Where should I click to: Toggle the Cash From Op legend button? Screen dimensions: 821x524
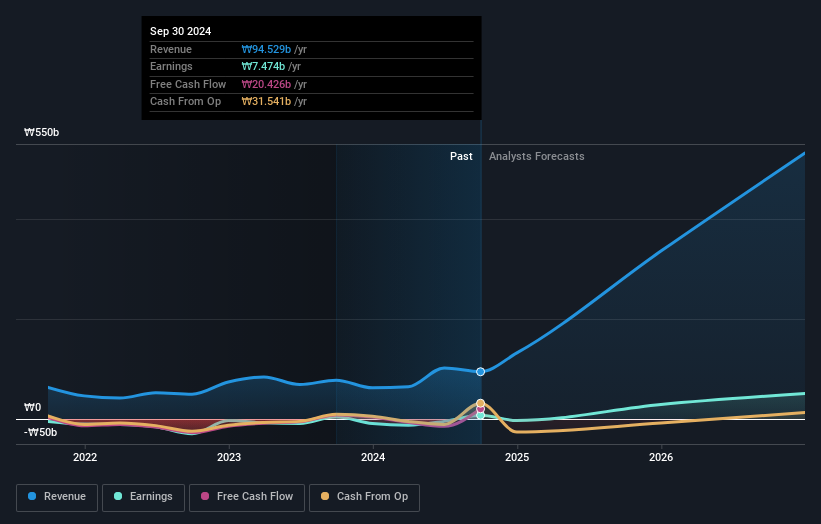(x=364, y=497)
